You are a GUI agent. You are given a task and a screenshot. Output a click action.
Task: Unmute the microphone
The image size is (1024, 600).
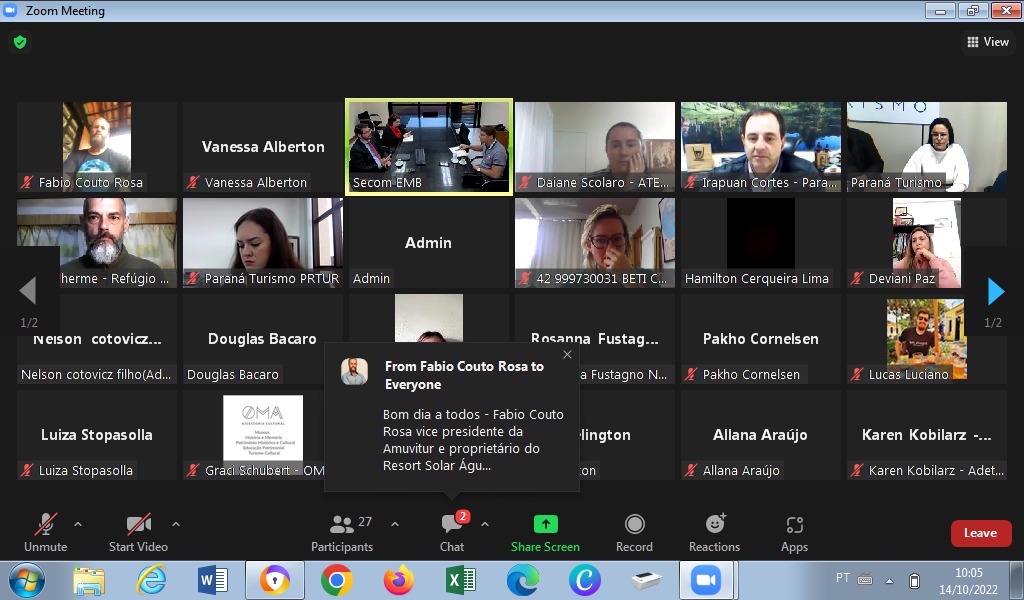tap(46, 533)
